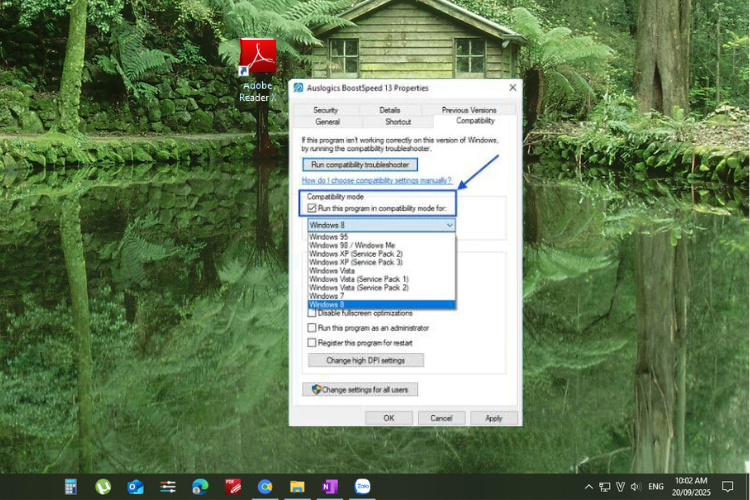
Task: Choose Windows 7 from the list
Action: pyautogui.click(x=381, y=296)
